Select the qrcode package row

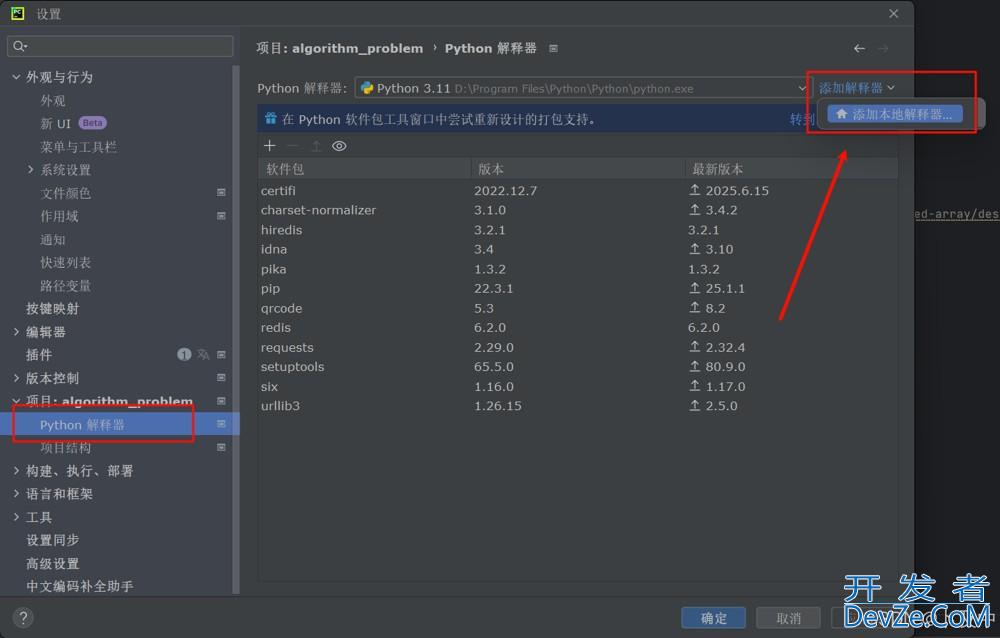(x=578, y=308)
